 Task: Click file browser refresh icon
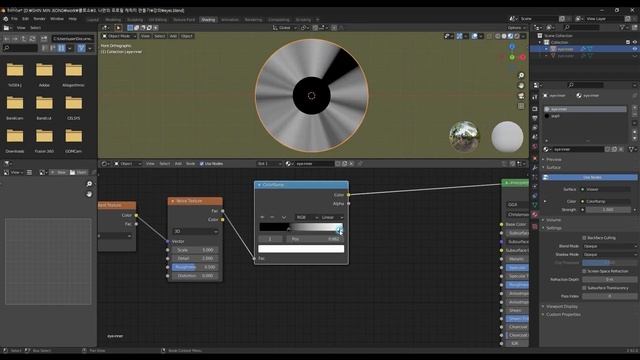pos(32,39)
